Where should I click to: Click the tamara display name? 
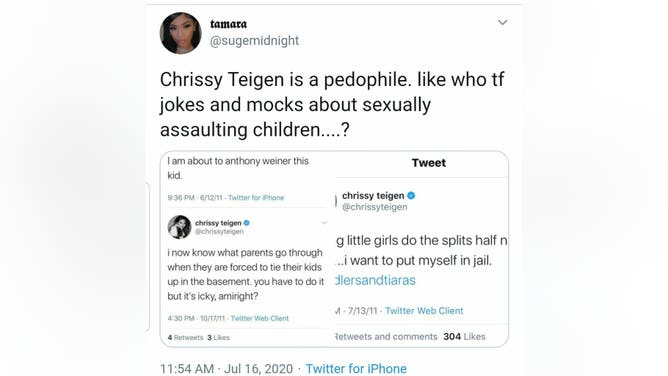228,24
